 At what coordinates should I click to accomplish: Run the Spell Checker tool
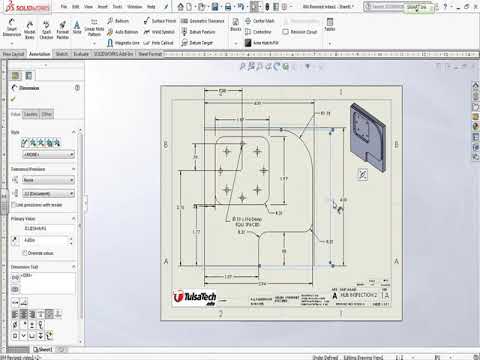pyautogui.click(x=46, y=29)
